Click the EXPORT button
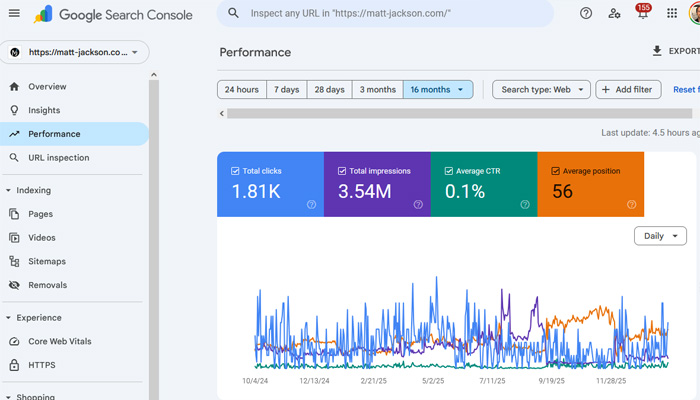The width and height of the screenshot is (700, 400). 676,51
